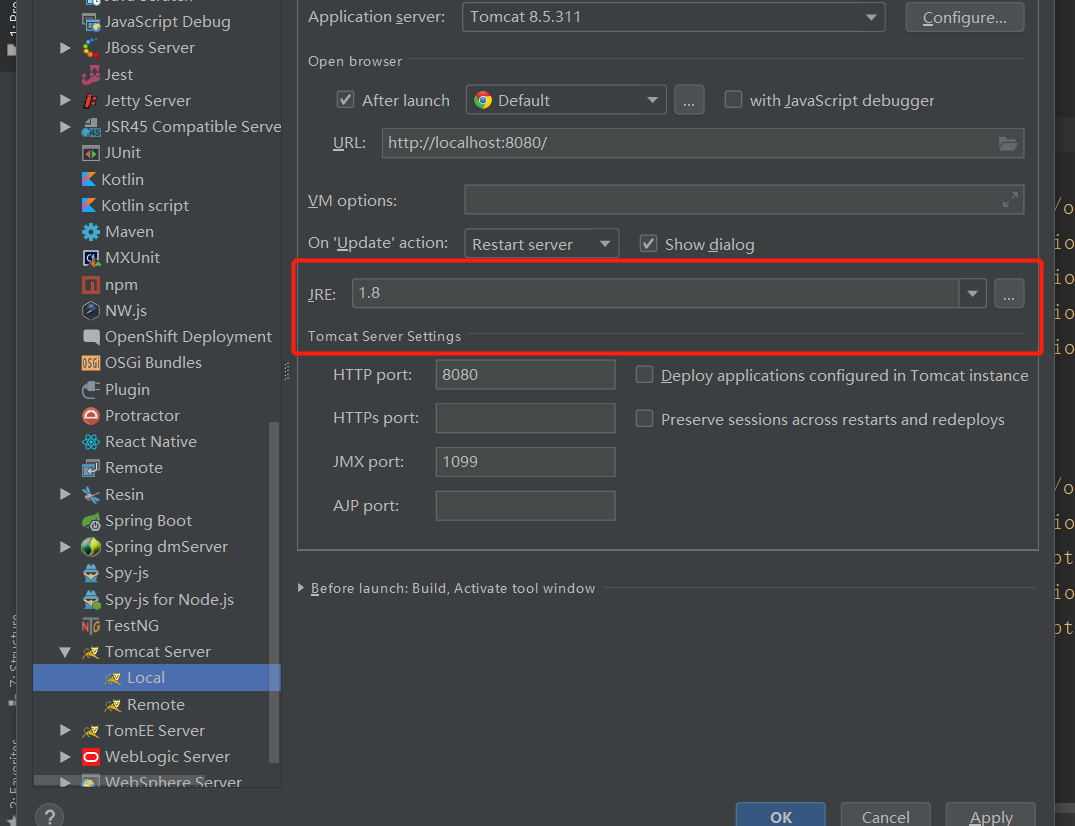Click the Plugin icon

pos(90,389)
